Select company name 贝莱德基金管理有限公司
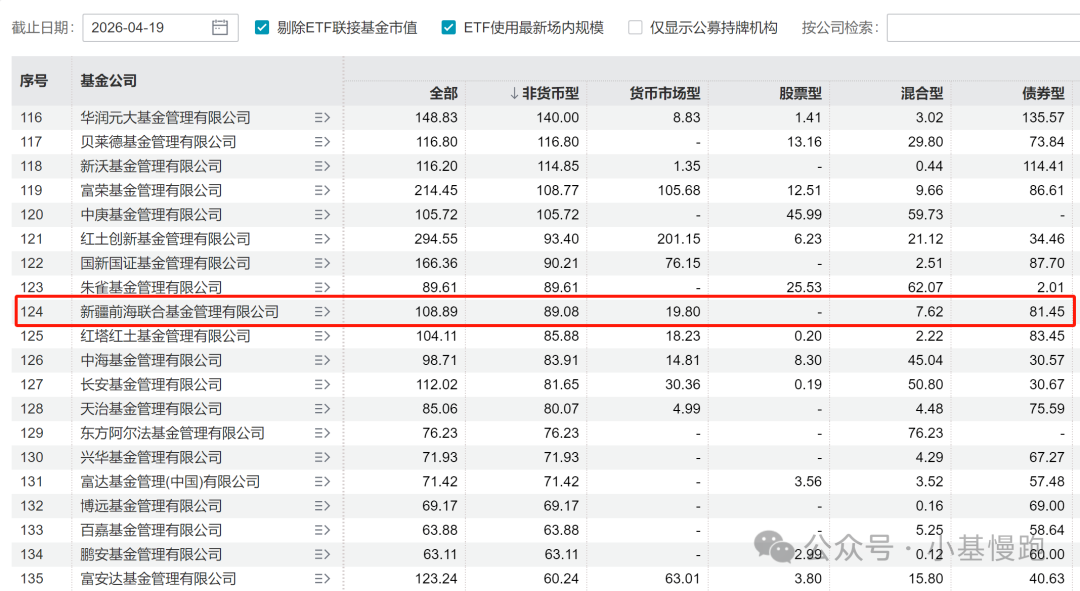The width and height of the screenshot is (1080, 591). point(158,142)
